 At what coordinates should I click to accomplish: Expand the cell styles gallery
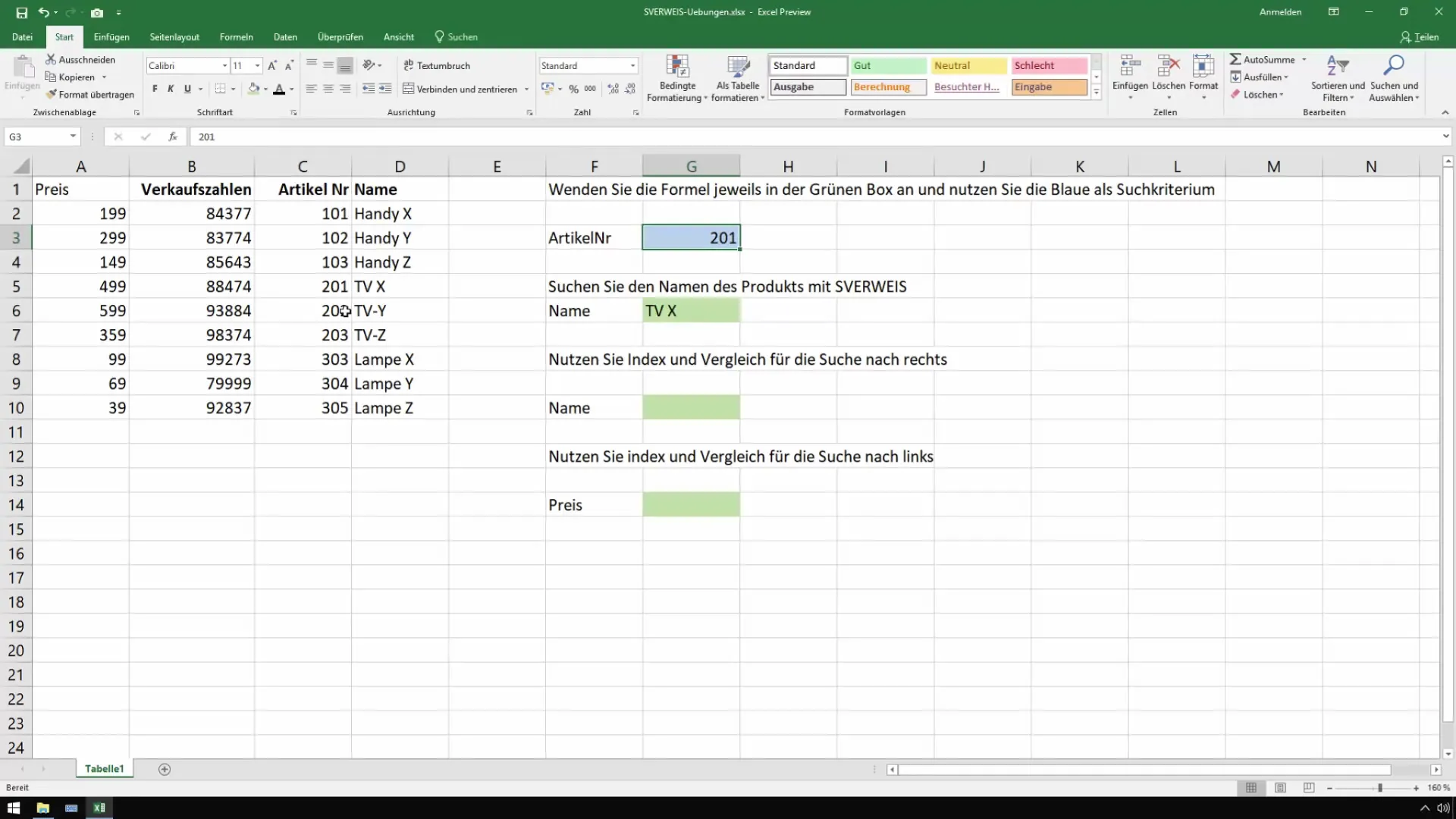[x=1097, y=93]
